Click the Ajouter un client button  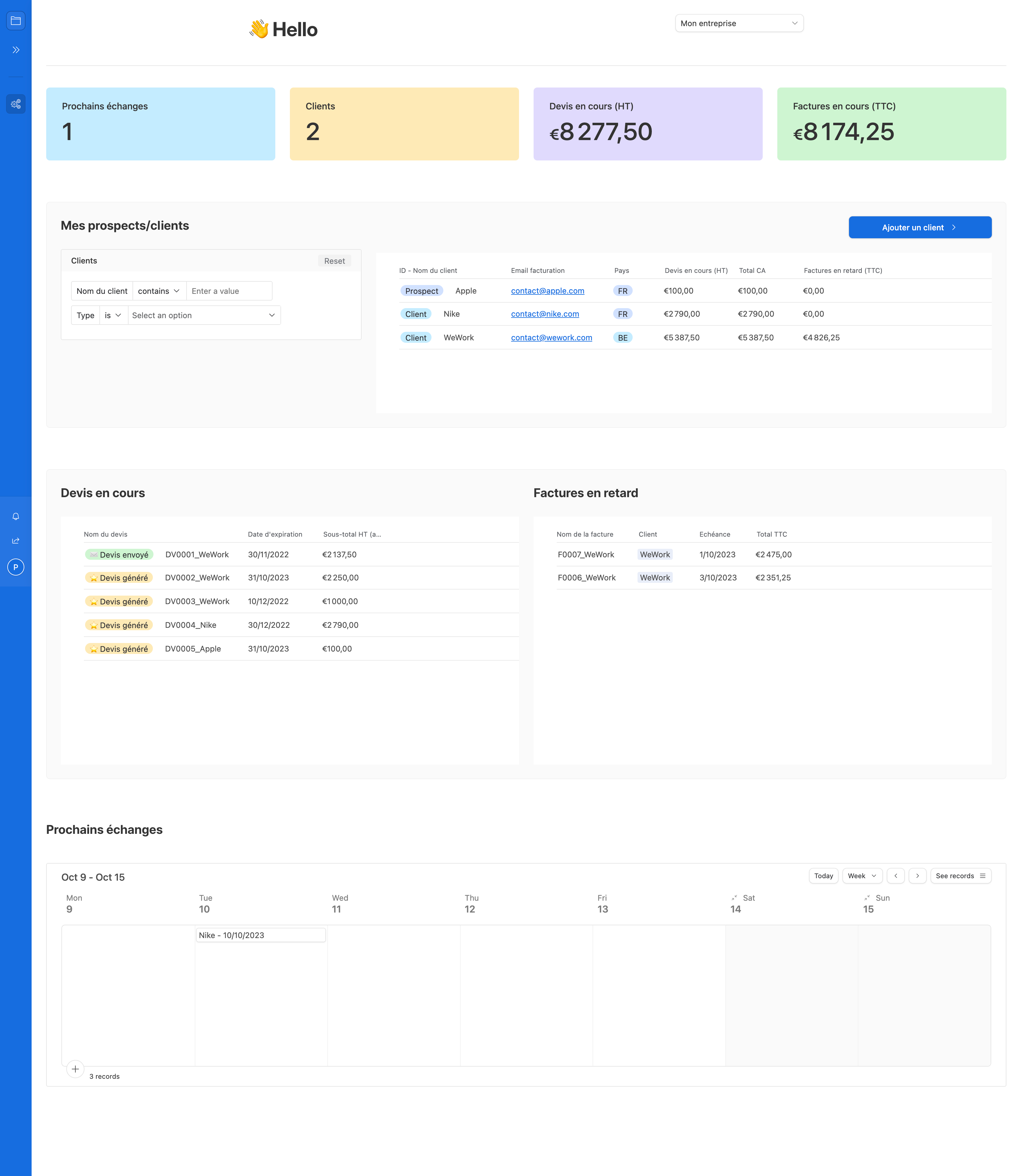click(920, 227)
